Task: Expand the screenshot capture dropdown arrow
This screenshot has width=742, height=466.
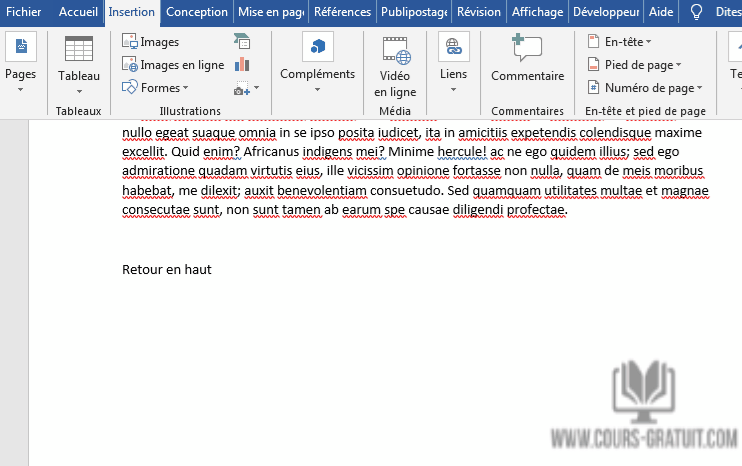Action: [x=256, y=88]
